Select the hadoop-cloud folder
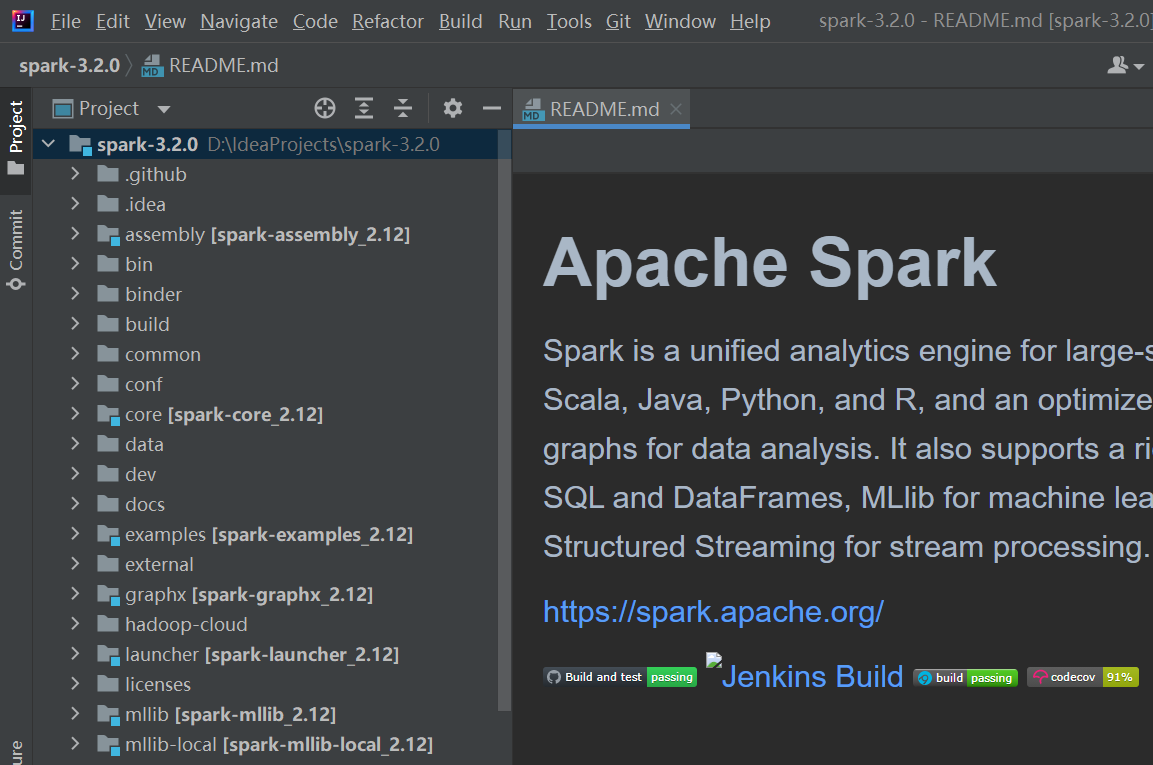The width and height of the screenshot is (1153, 765). 186,625
